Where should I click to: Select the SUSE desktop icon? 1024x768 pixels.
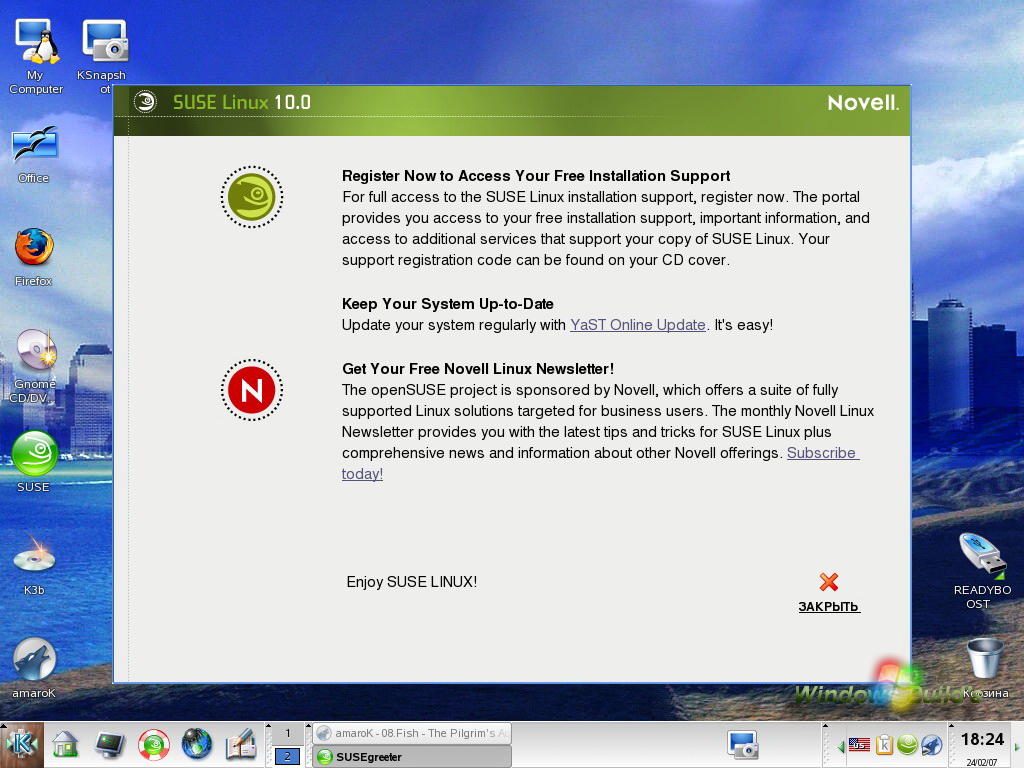(x=34, y=461)
